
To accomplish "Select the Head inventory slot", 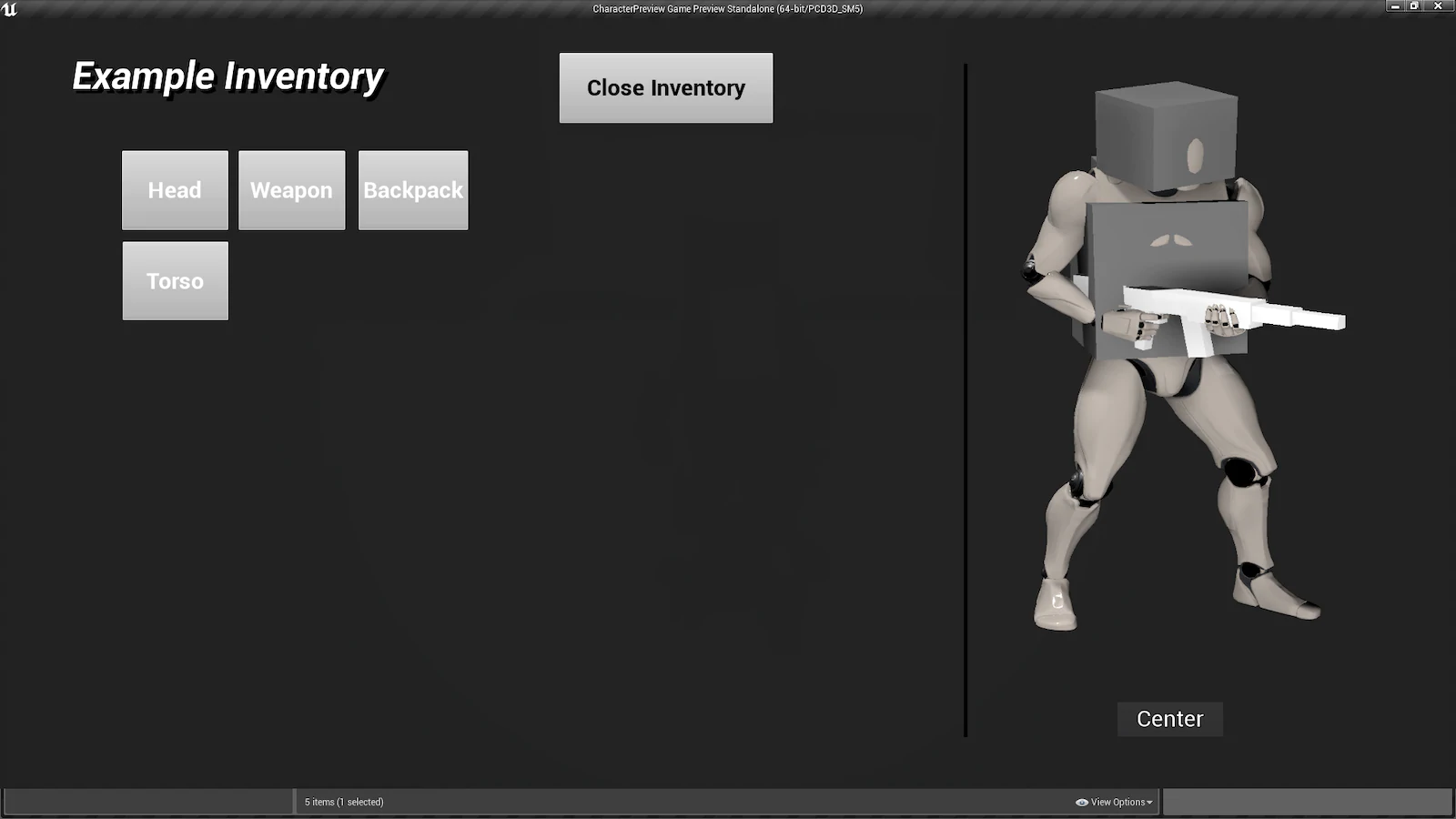I will [175, 190].
